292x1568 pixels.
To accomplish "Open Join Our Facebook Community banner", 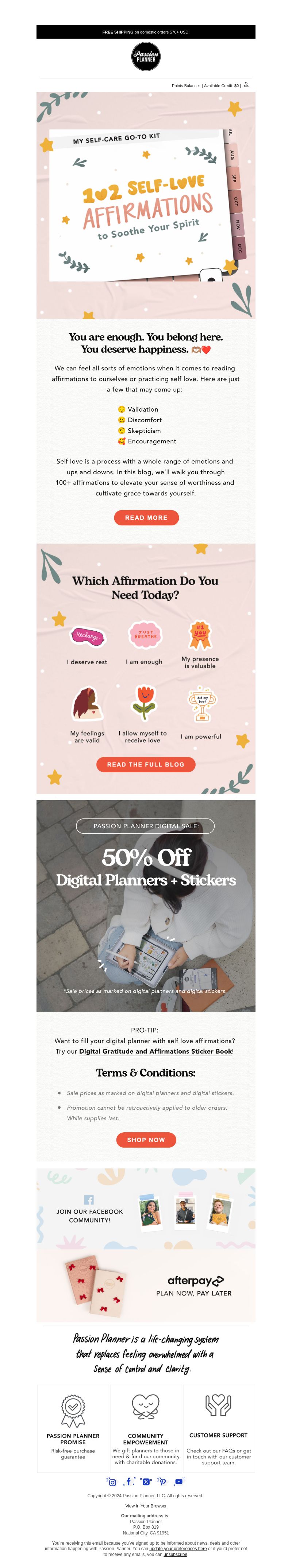I will click(x=146, y=1209).
